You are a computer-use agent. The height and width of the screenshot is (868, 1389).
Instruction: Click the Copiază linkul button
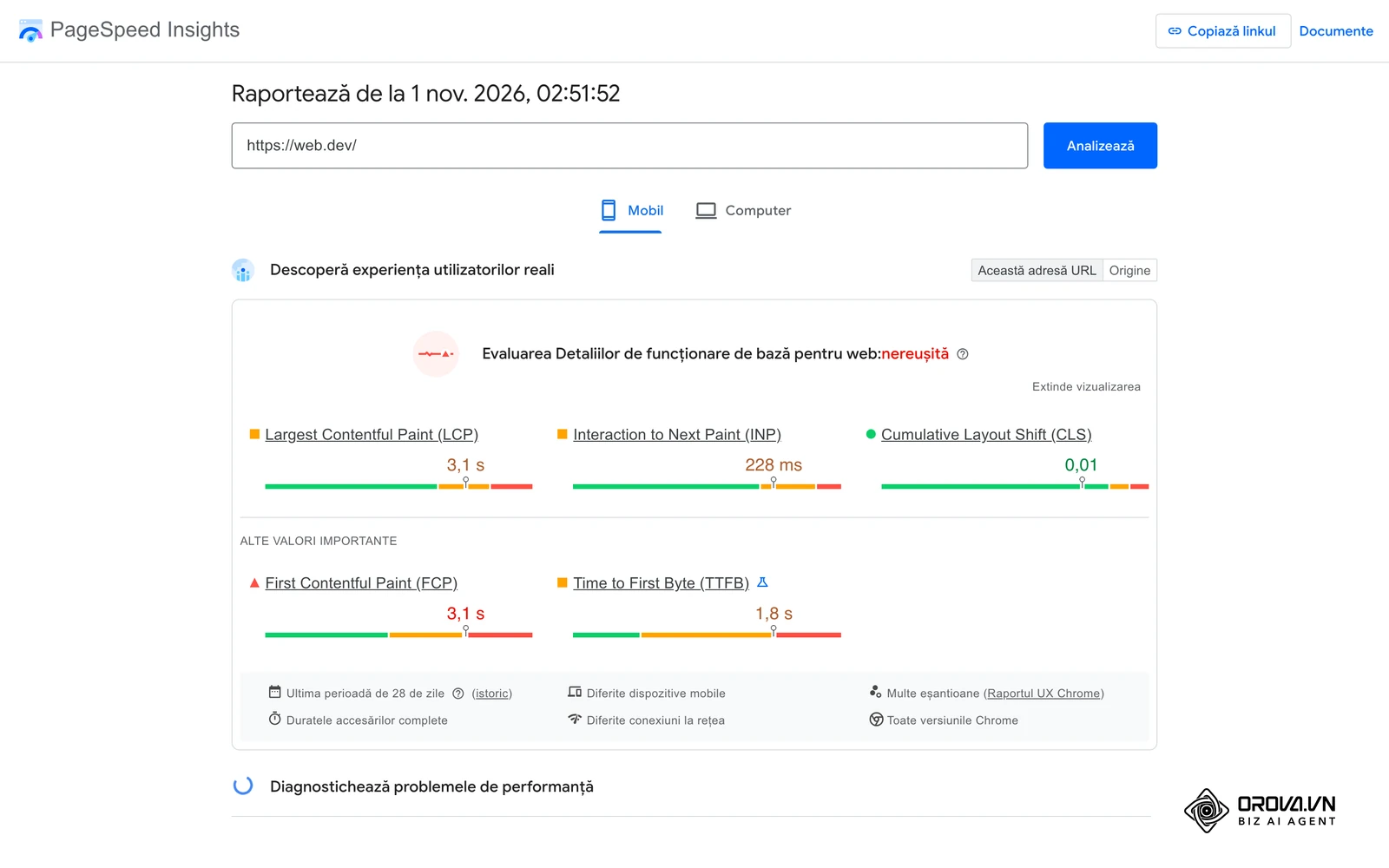[1222, 31]
